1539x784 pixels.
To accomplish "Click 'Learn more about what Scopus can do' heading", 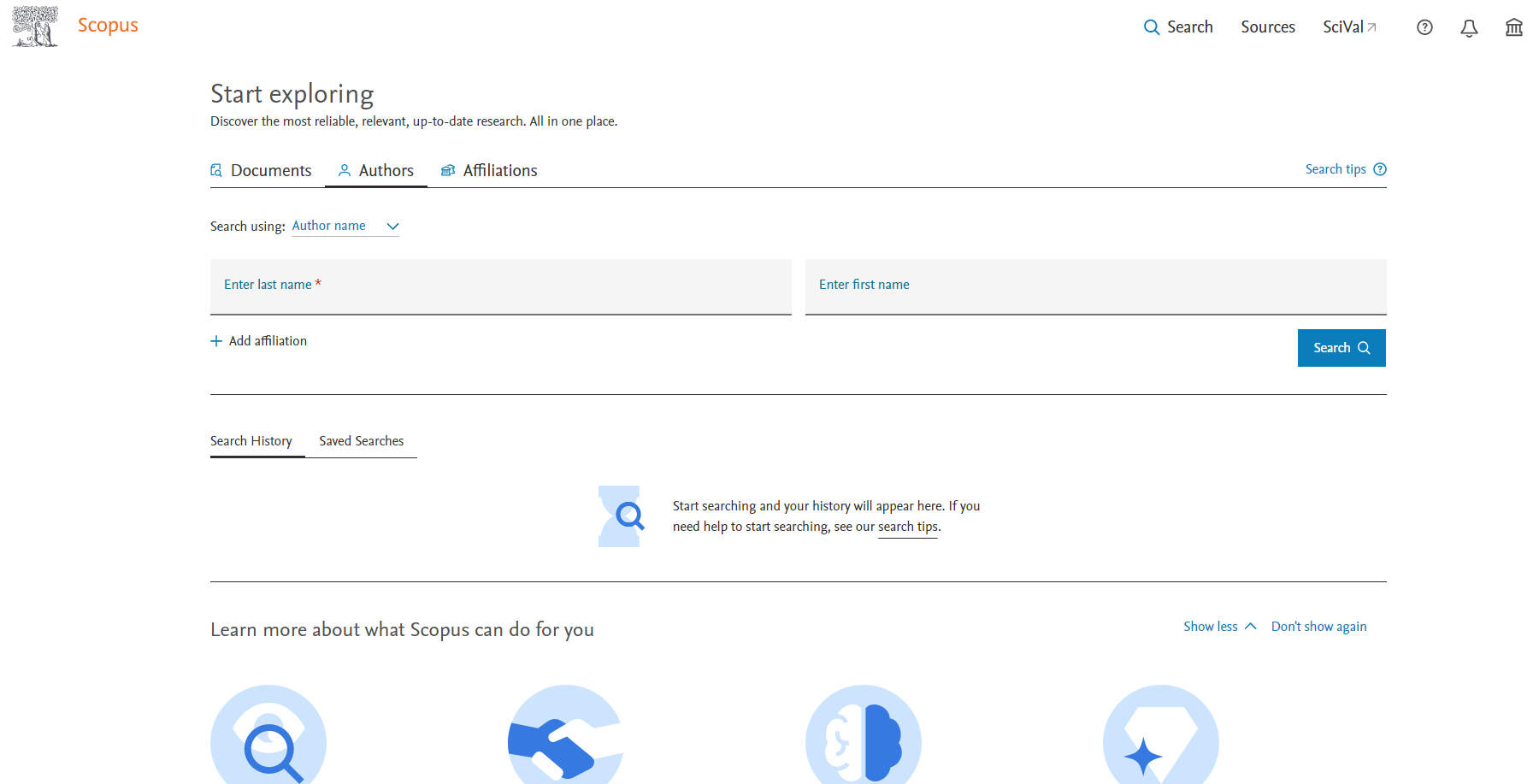I will coord(402,630).
